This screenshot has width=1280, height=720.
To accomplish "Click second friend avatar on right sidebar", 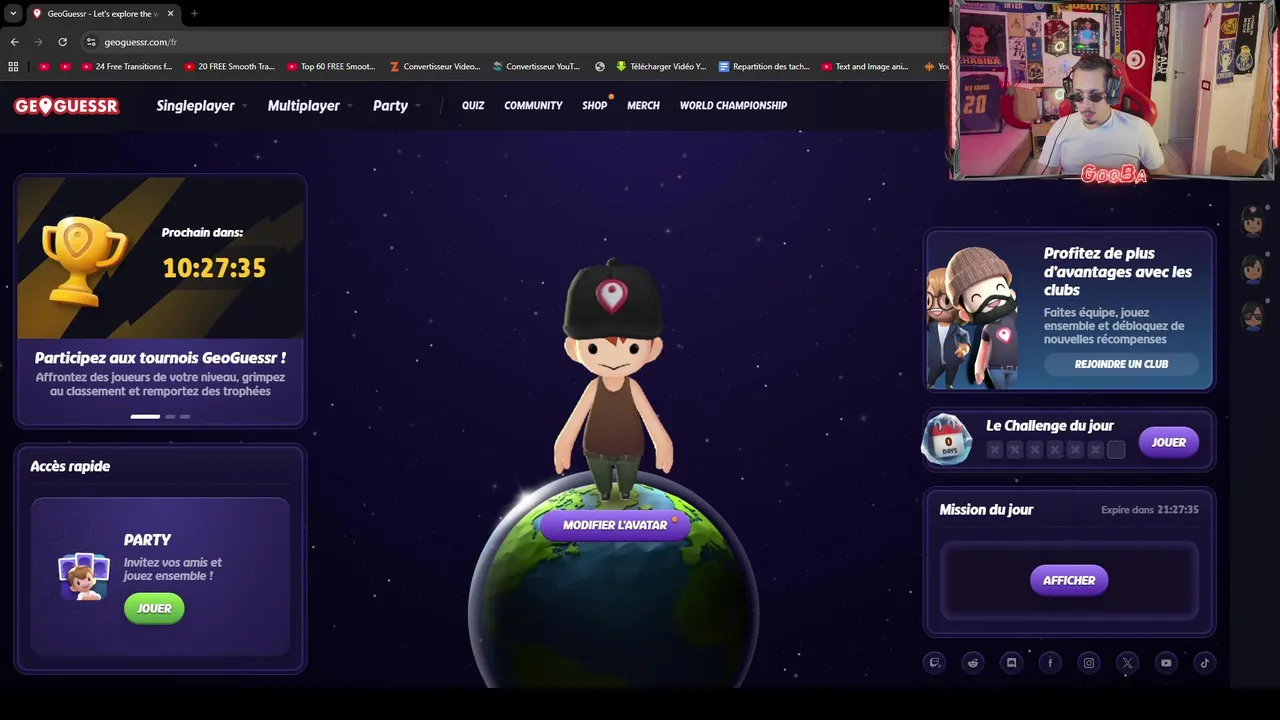I will [x=1253, y=268].
